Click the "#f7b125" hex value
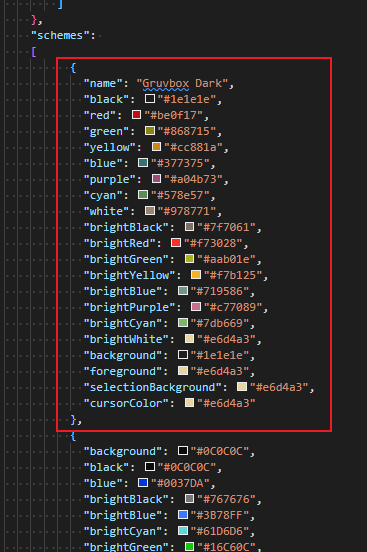 (233, 275)
